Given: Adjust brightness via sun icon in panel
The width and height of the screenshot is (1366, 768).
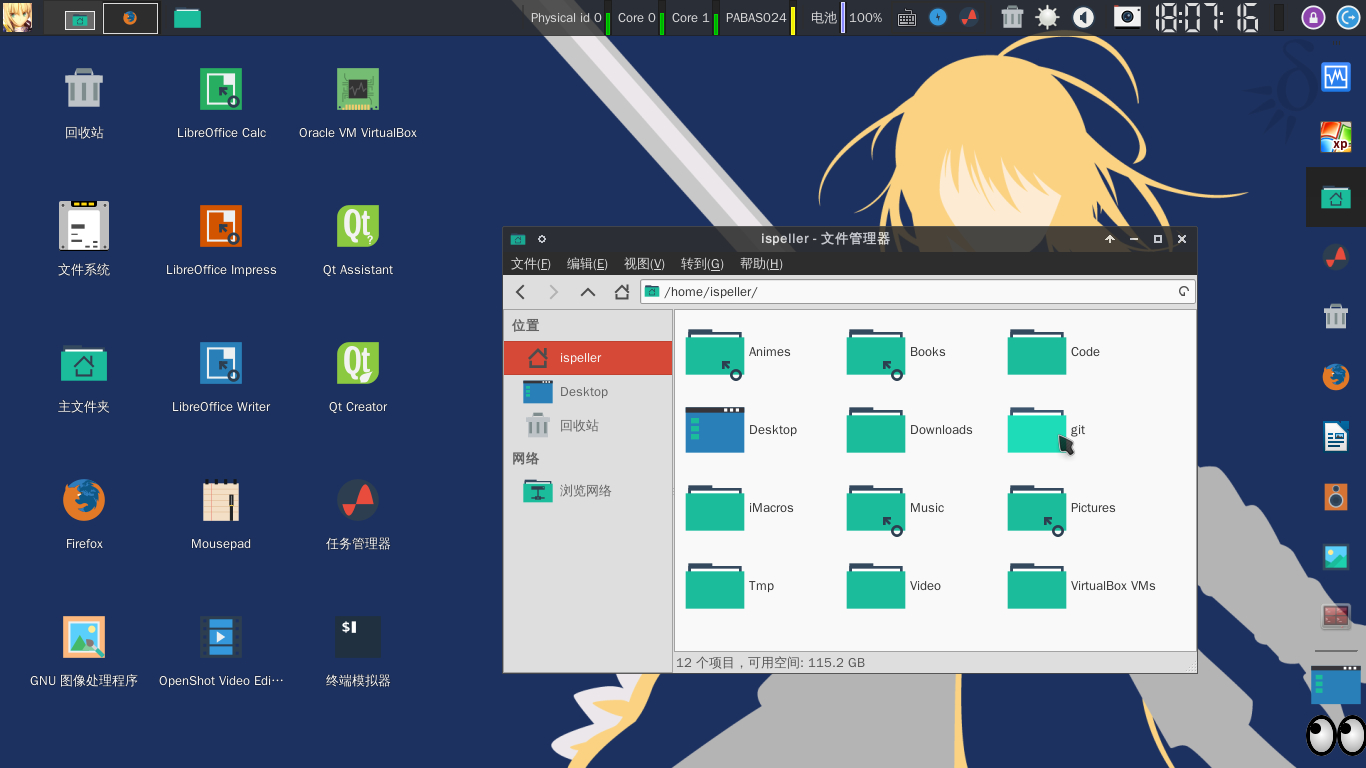Looking at the screenshot, I should (x=1047, y=17).
